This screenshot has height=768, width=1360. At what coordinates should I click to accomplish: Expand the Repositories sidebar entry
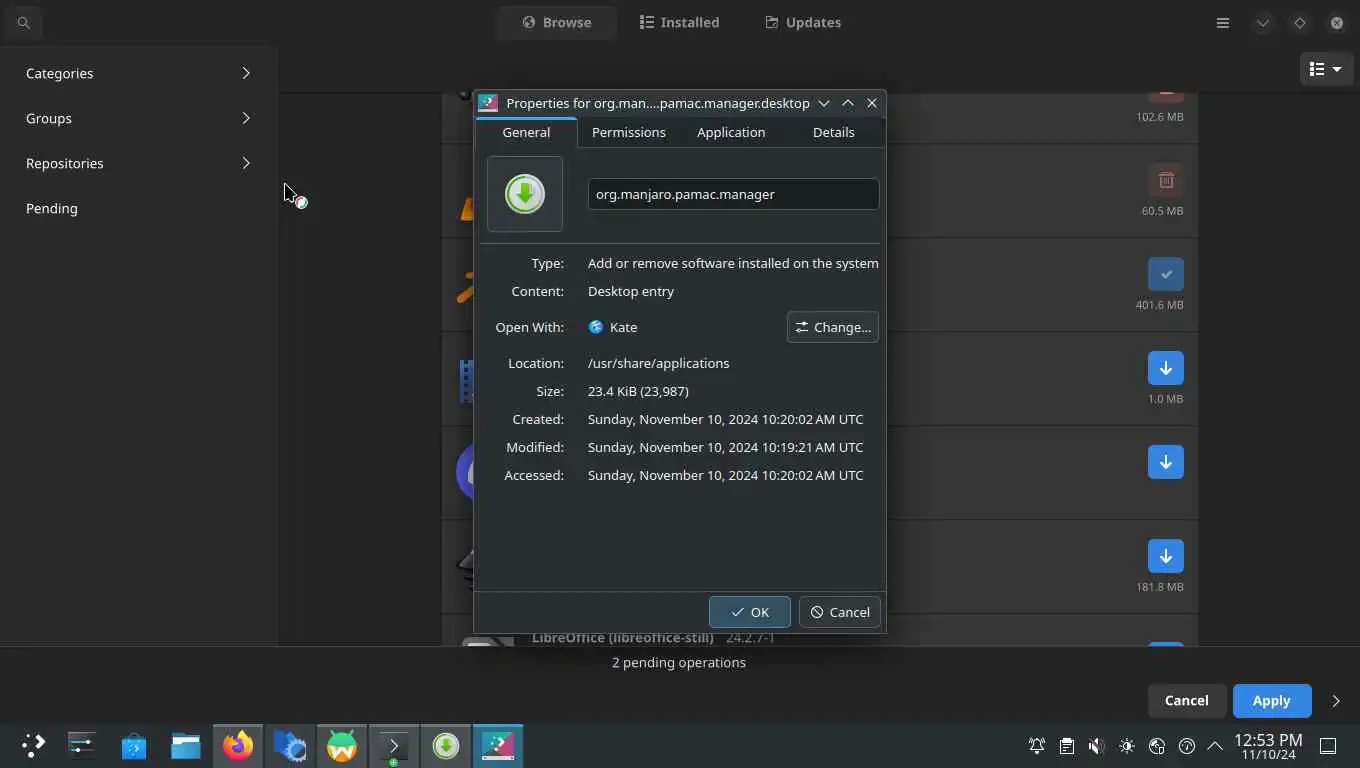point(139,163)
